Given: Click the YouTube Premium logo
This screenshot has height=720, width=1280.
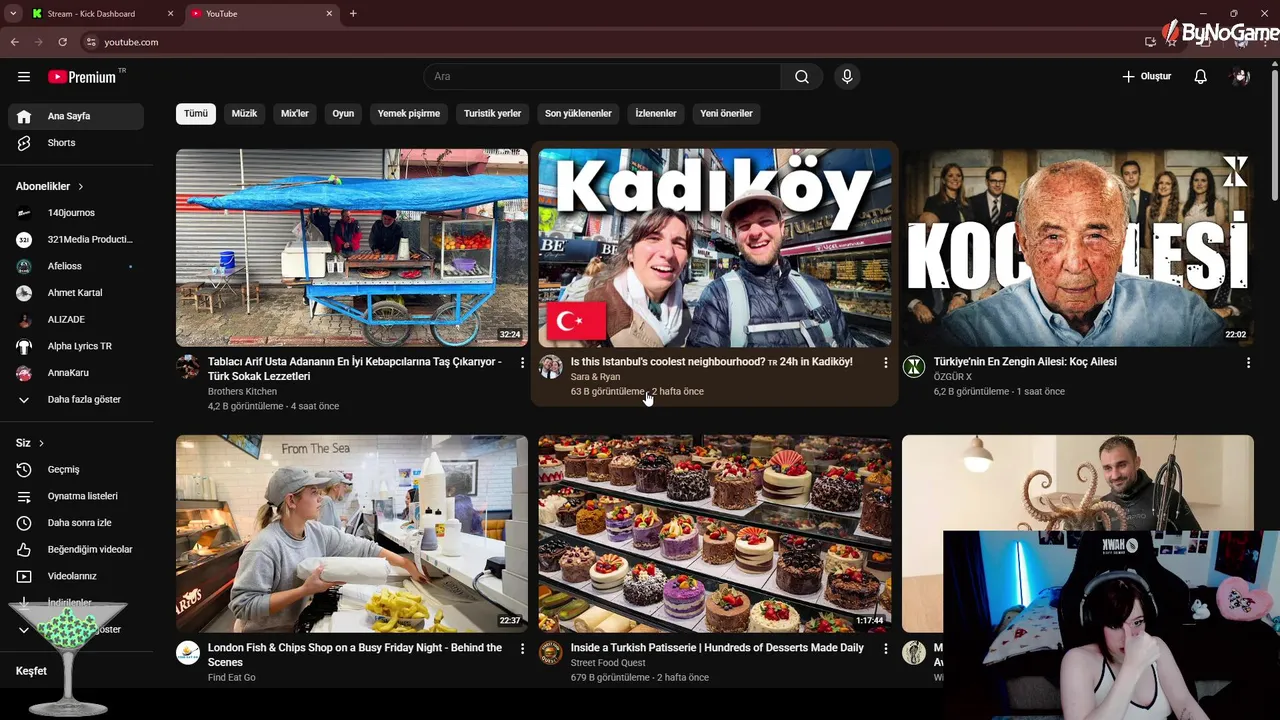Looking at the screenshot, I should click(82, 77).
